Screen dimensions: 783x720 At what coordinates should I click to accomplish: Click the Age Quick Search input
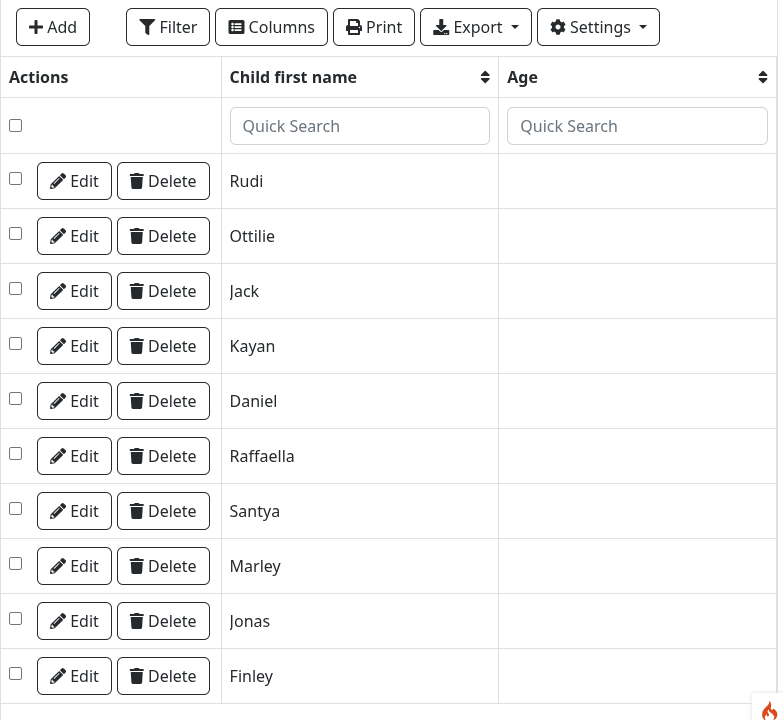[x=637, y=126]
